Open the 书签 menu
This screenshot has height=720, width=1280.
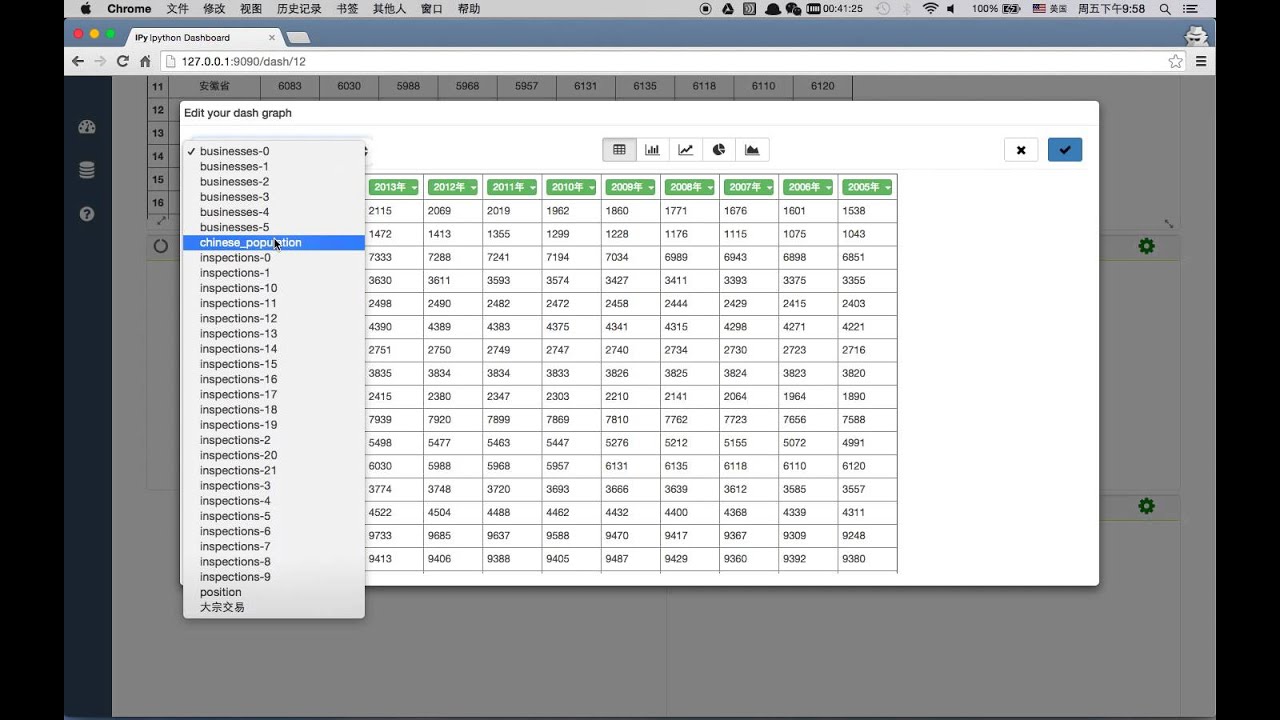[347, 8]
